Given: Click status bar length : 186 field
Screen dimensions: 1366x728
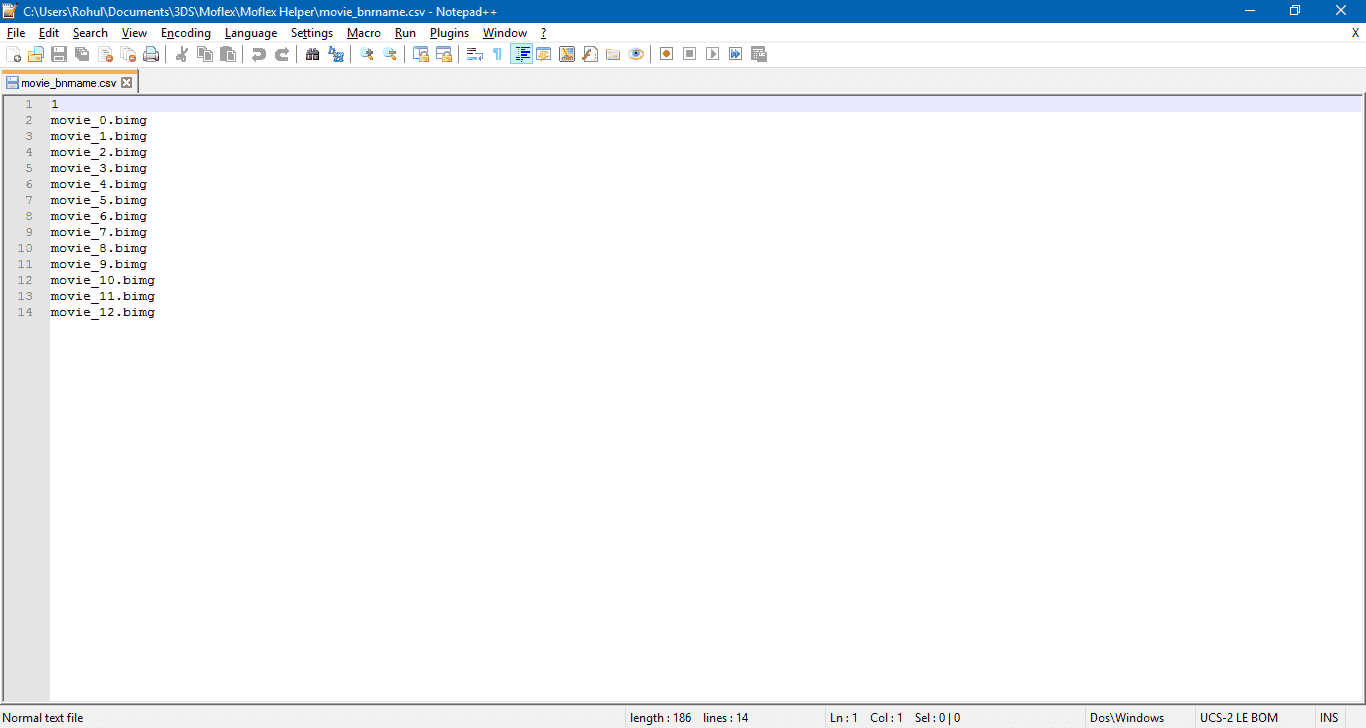Looking at the screenshot, I should point(661,718).
